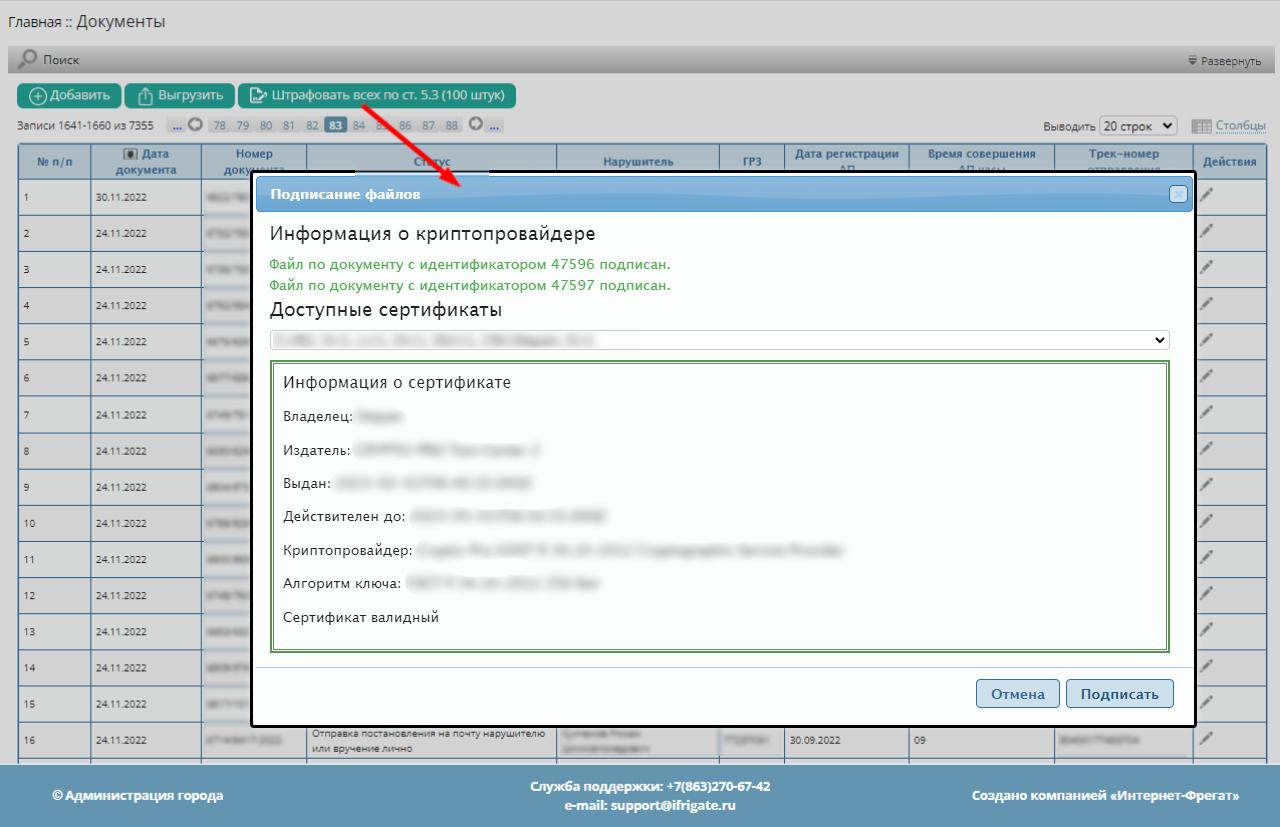Viewport: 1280px width, 827px height.
Task: Click the next page arrow icon
Action: point(476,125)
